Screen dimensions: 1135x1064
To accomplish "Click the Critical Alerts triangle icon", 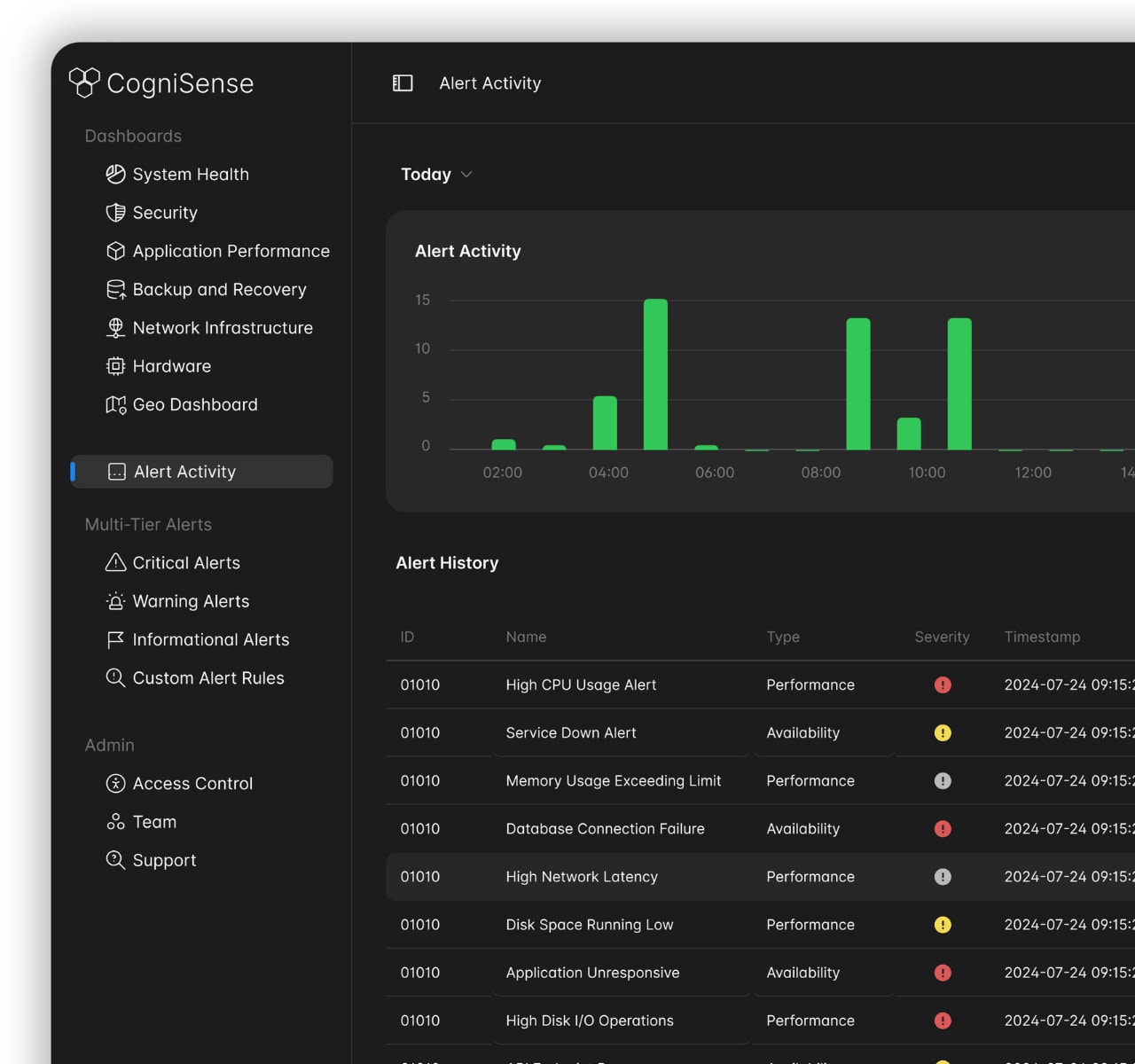I will 115,563.
